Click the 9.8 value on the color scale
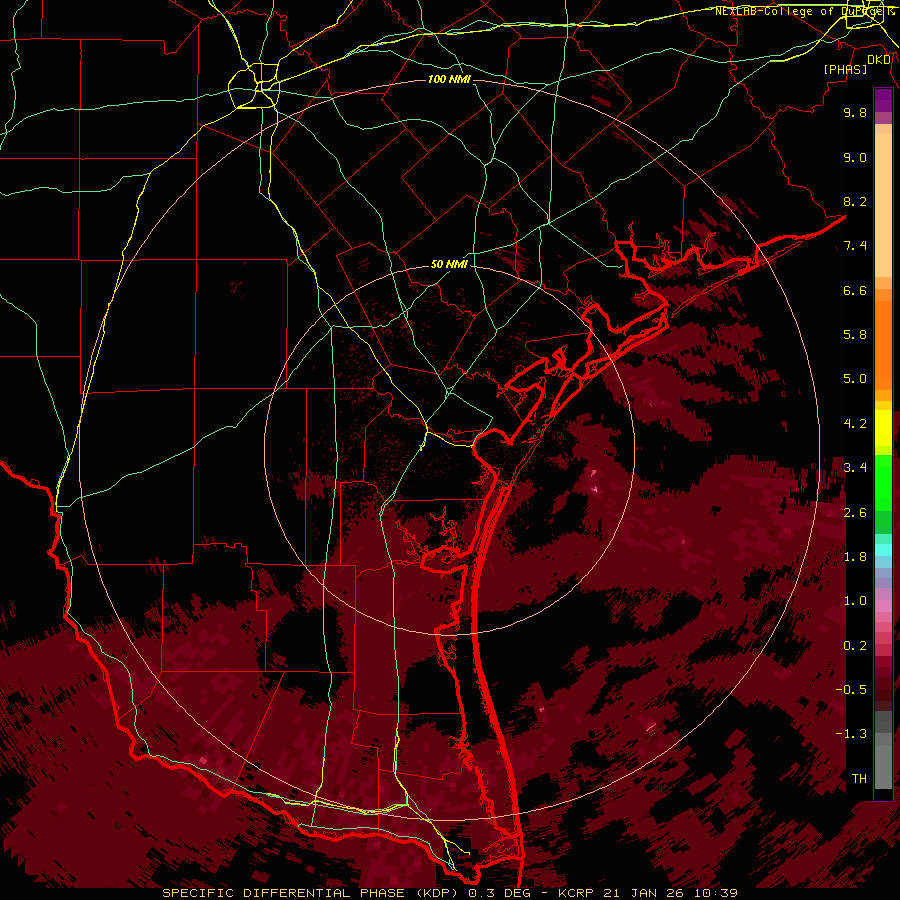The height and width of the screenshot is (900, 900). click(855, 112)
